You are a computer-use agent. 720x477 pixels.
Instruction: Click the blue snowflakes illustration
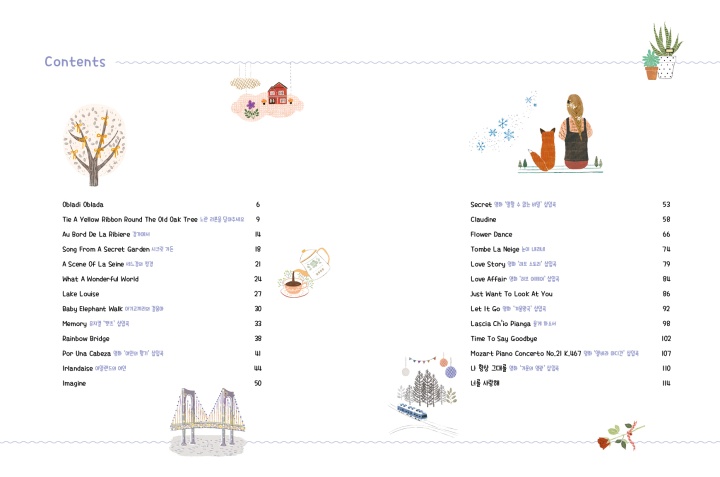coord(503,124)
